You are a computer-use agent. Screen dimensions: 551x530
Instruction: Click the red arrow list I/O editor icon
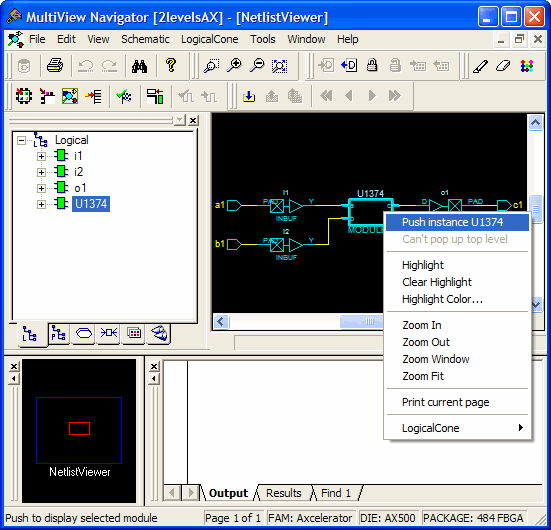tap(93, 96)
